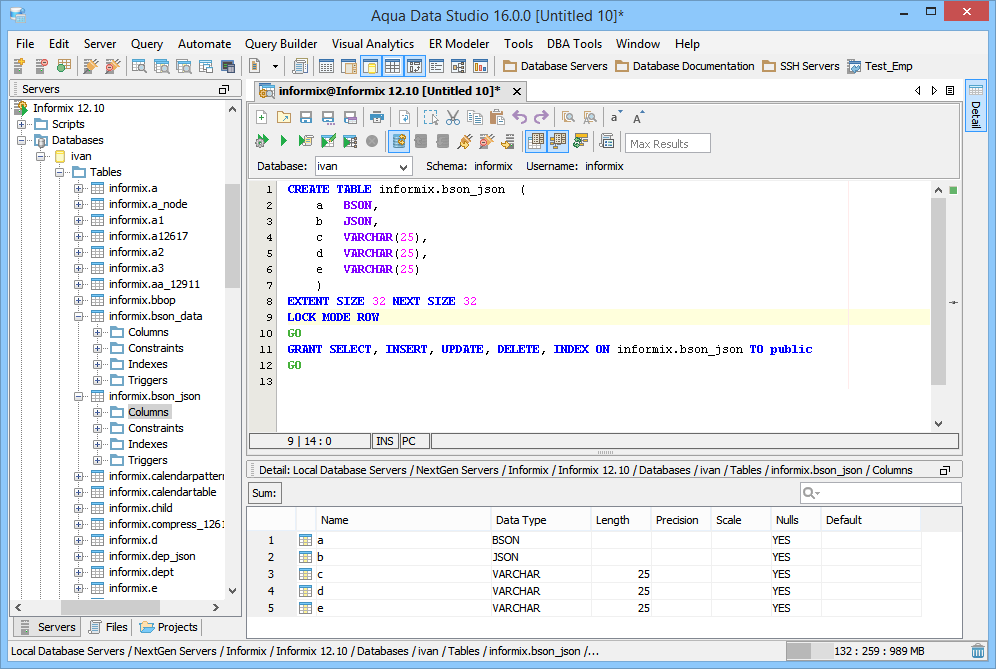Click the Cut scissors icon
This screenshot has width=996, height=669.
(x=452, y=117)
